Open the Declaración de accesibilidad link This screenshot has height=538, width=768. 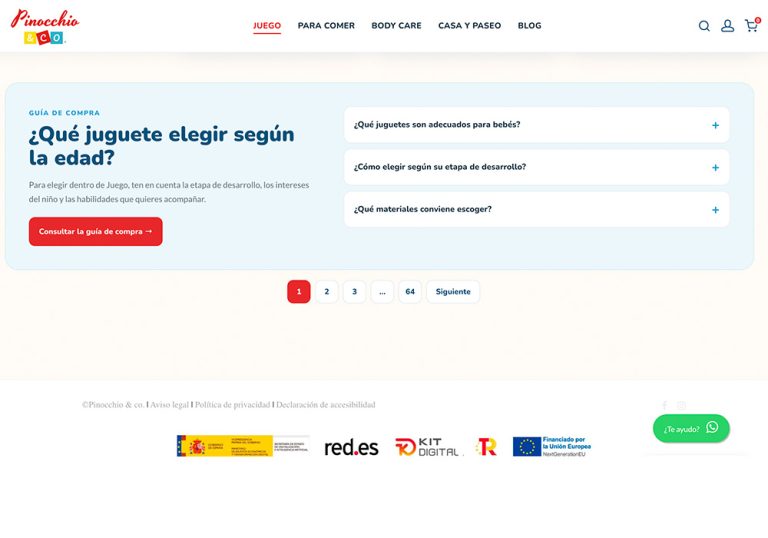pos(326,405)
